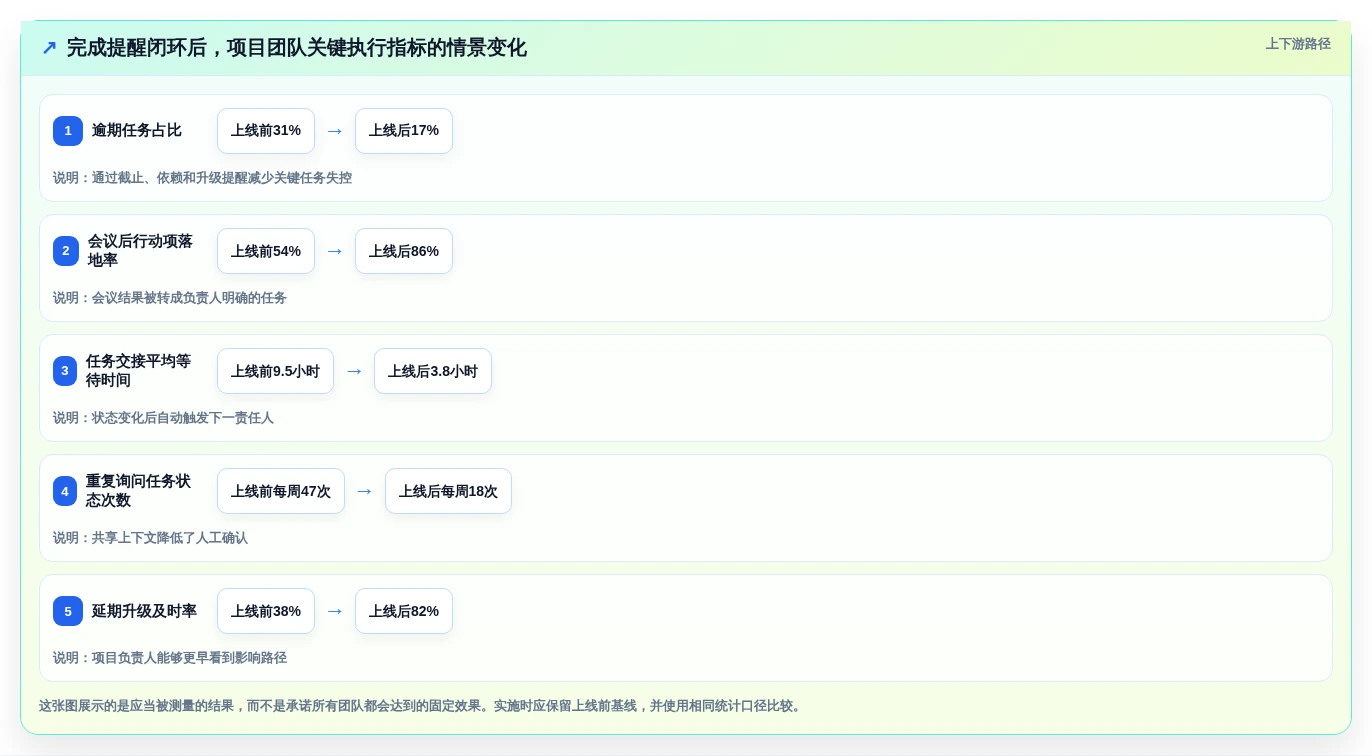Select the 上线前31% chip
This screenshot has height=756, width=1372.
coord(266,131)
